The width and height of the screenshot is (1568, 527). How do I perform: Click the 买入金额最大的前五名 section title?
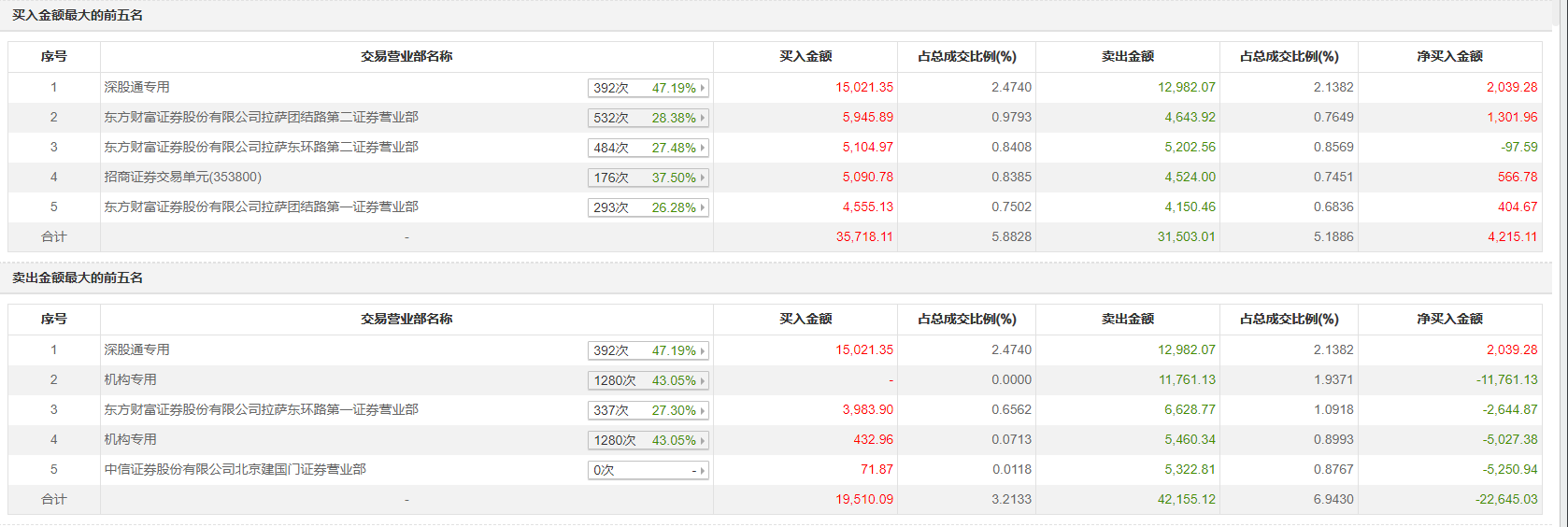[78, 15]
